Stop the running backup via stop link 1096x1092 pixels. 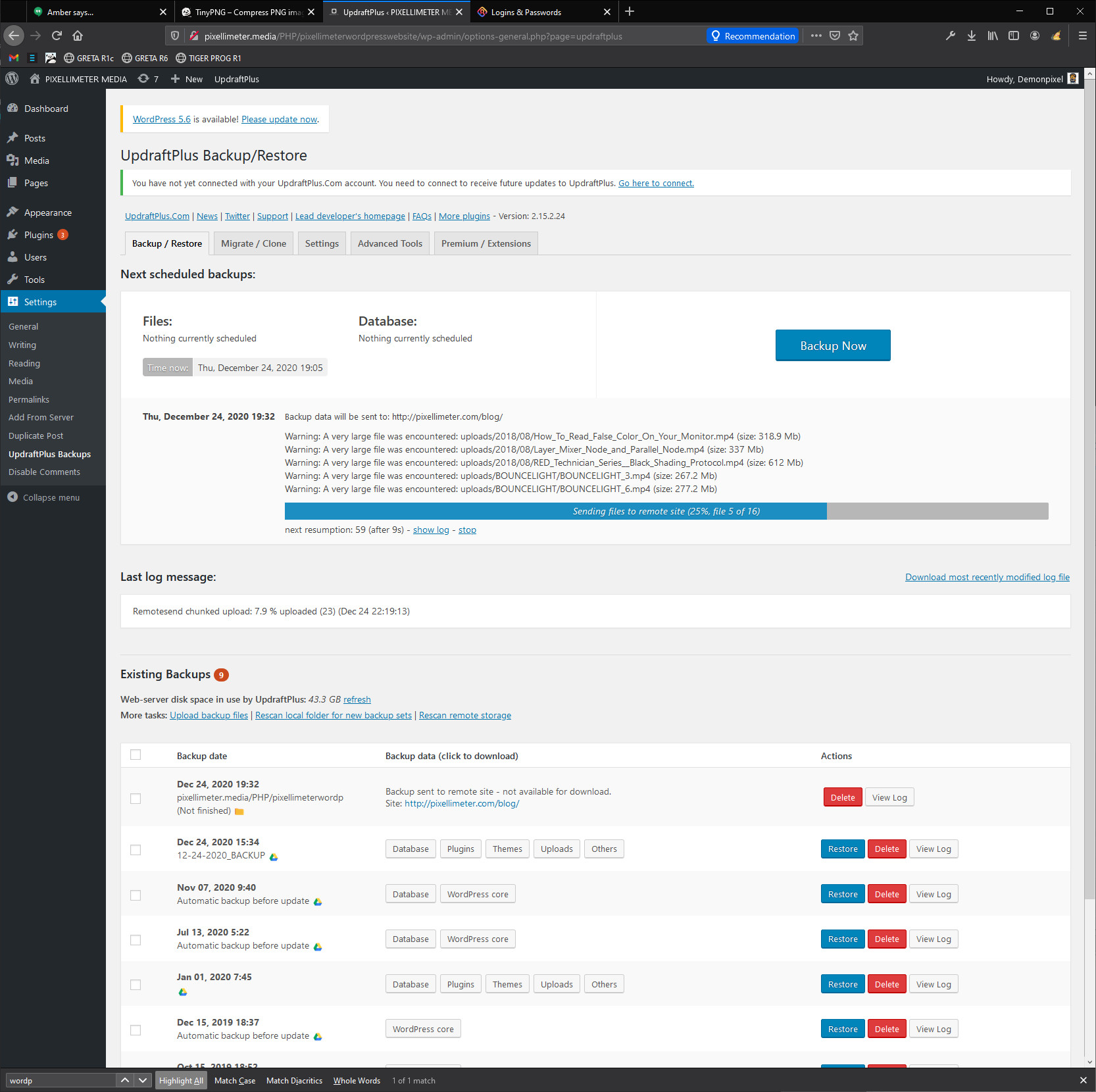tap(467, 530)
